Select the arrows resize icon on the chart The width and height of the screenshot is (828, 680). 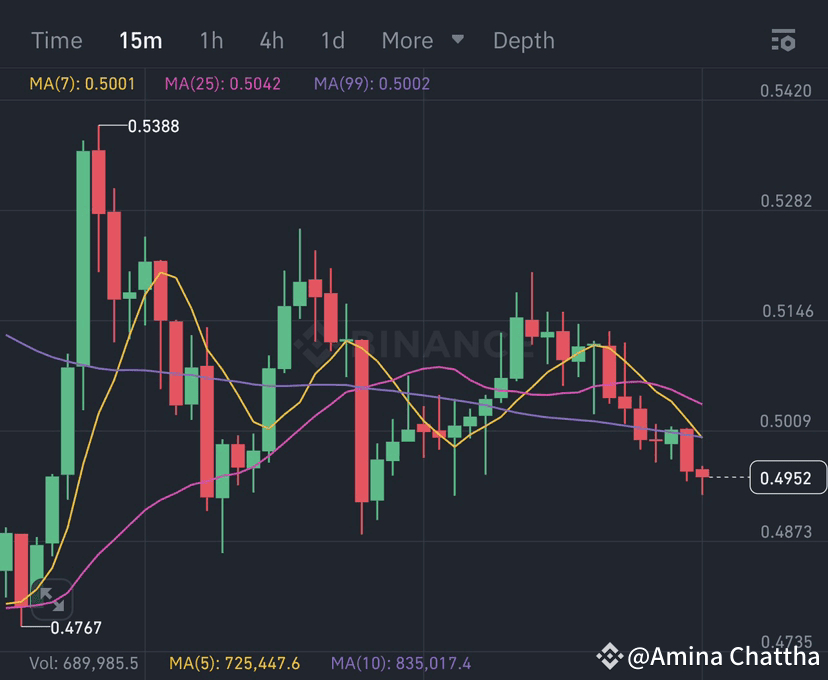[x=54, y=601]
